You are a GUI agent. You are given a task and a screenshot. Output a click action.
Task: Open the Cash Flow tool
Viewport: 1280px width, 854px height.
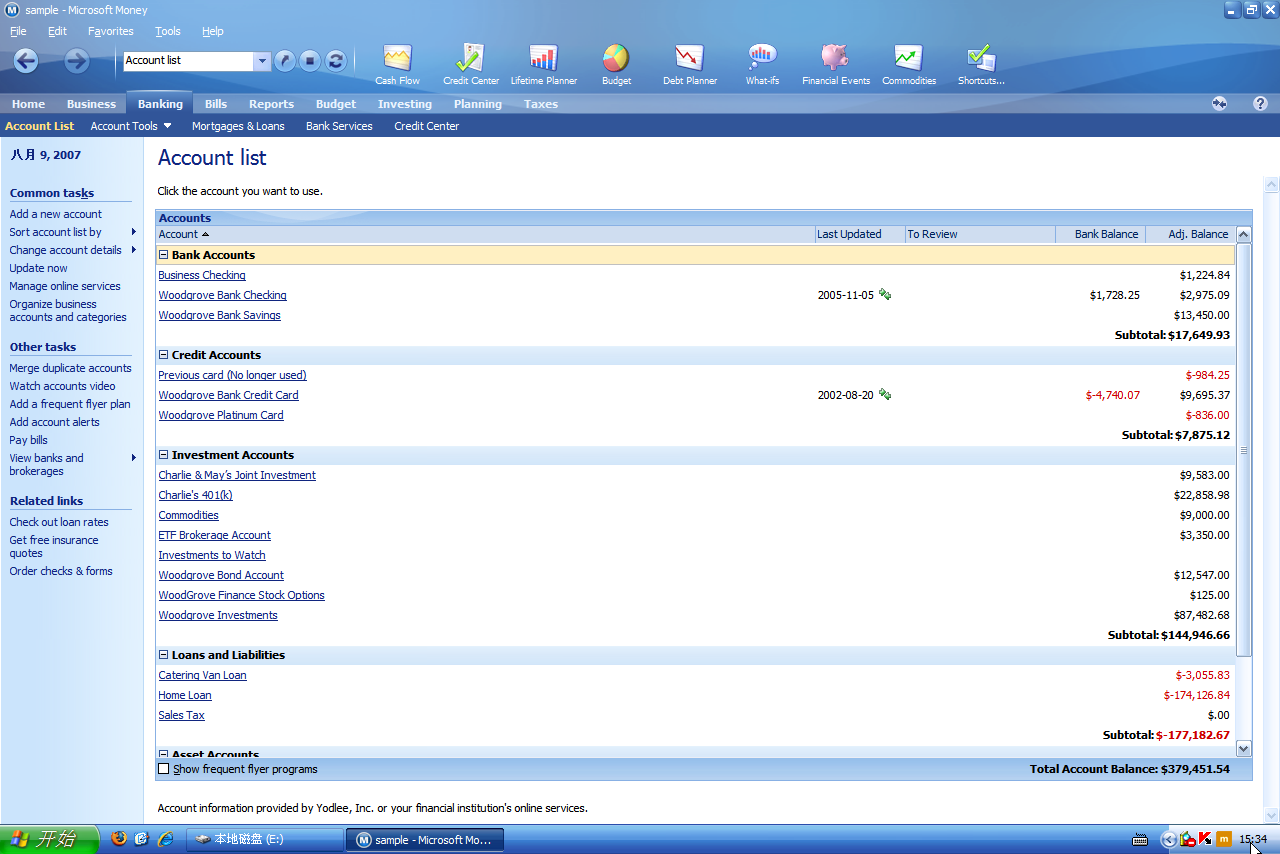pyautogui.click(x=396, y=62)
